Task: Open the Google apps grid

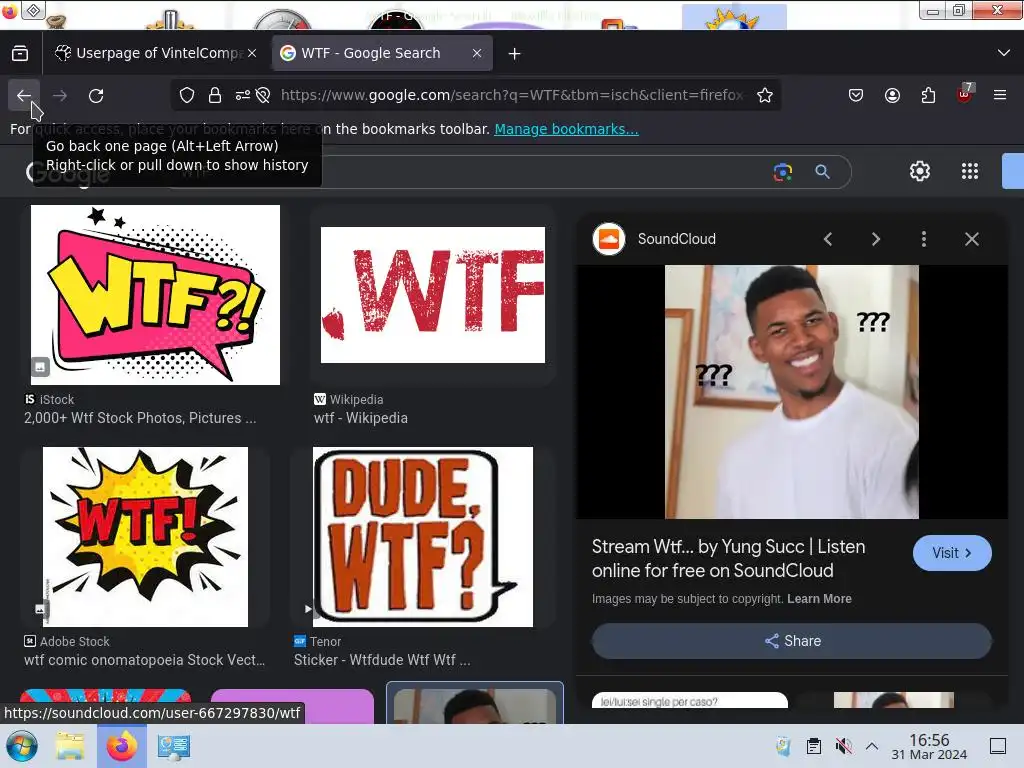Action: pyautogui.click(x=970, y=171)
